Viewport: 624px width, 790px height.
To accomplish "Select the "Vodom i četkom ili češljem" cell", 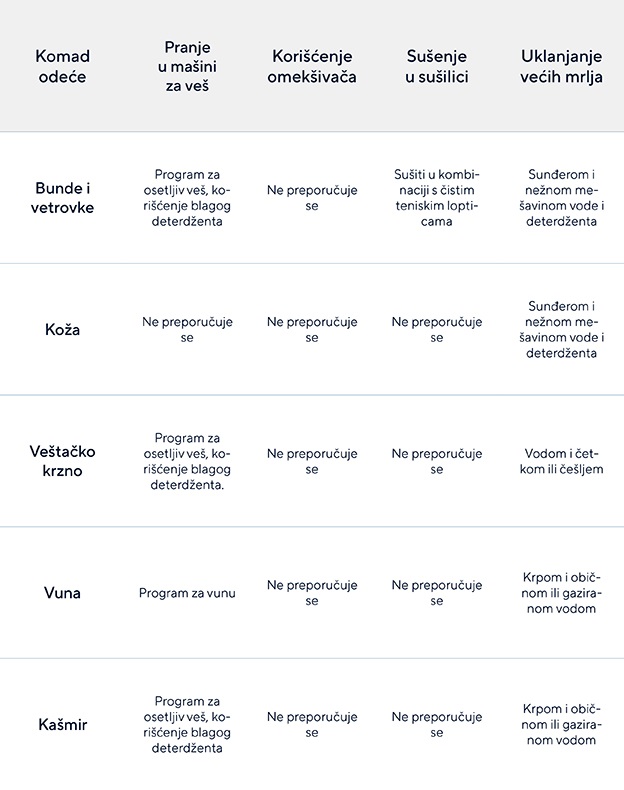I will tap(561, 461).
